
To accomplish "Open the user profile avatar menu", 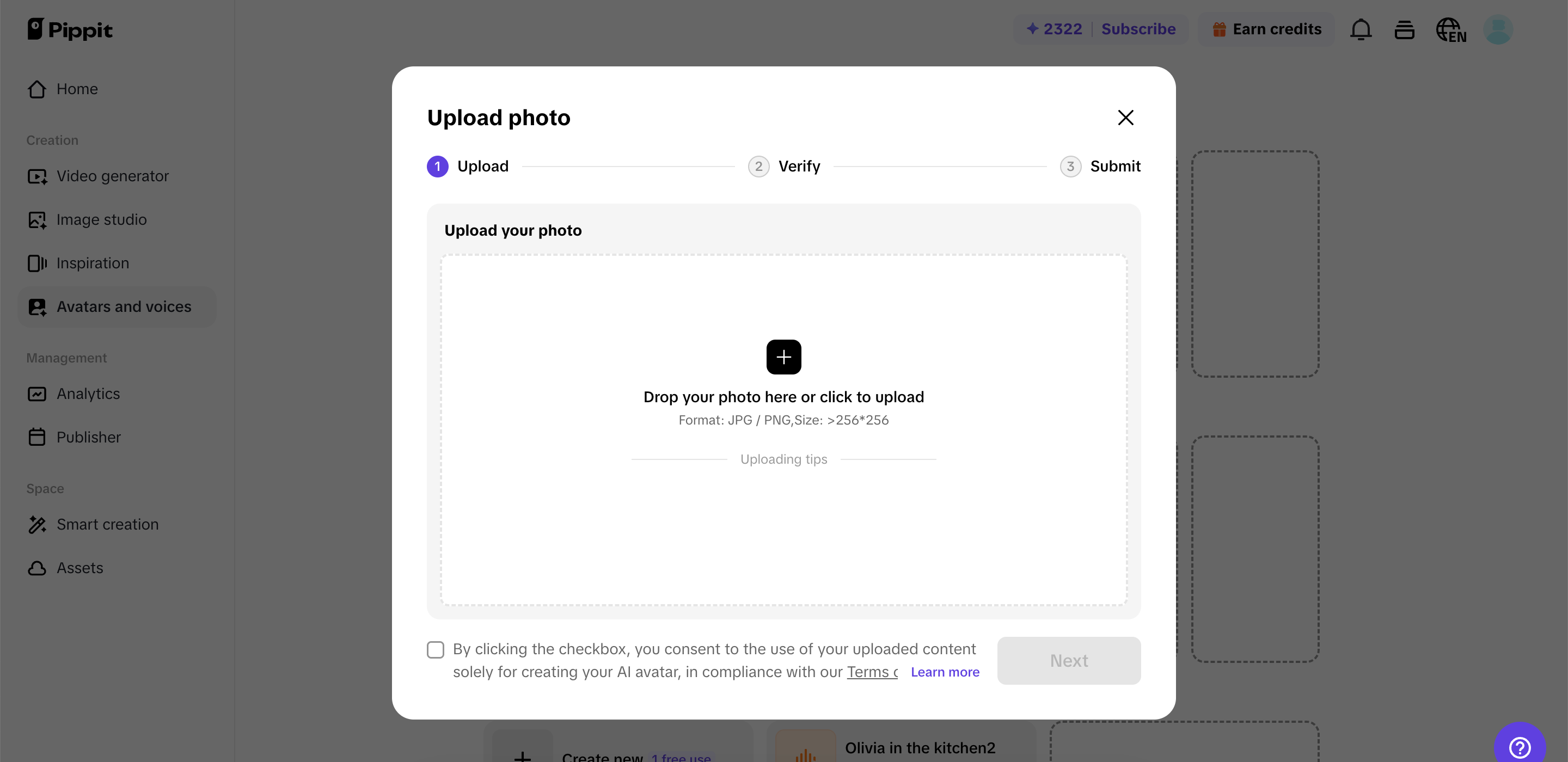I will coord(1498,29).
